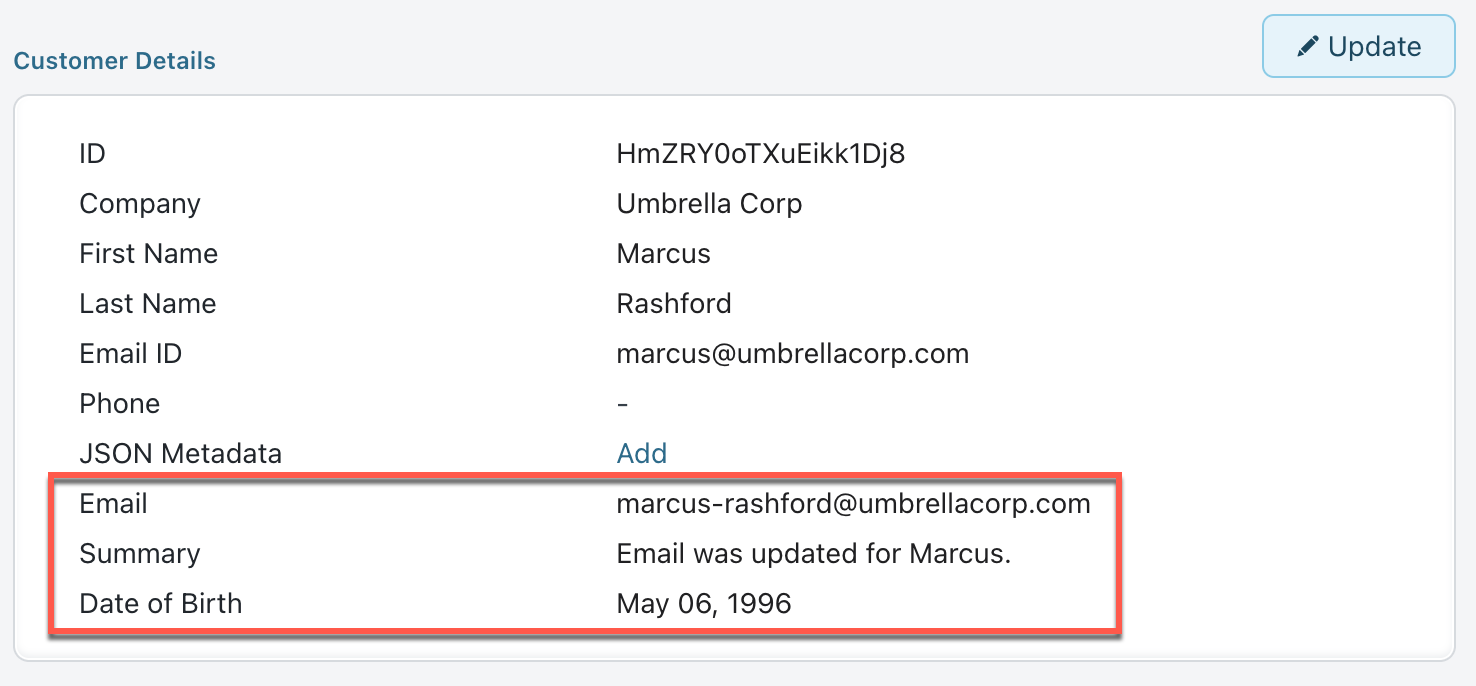The image size is (1476, 686).
Task: Open the Add link for JSON Metadata
Action: [642, 454]
